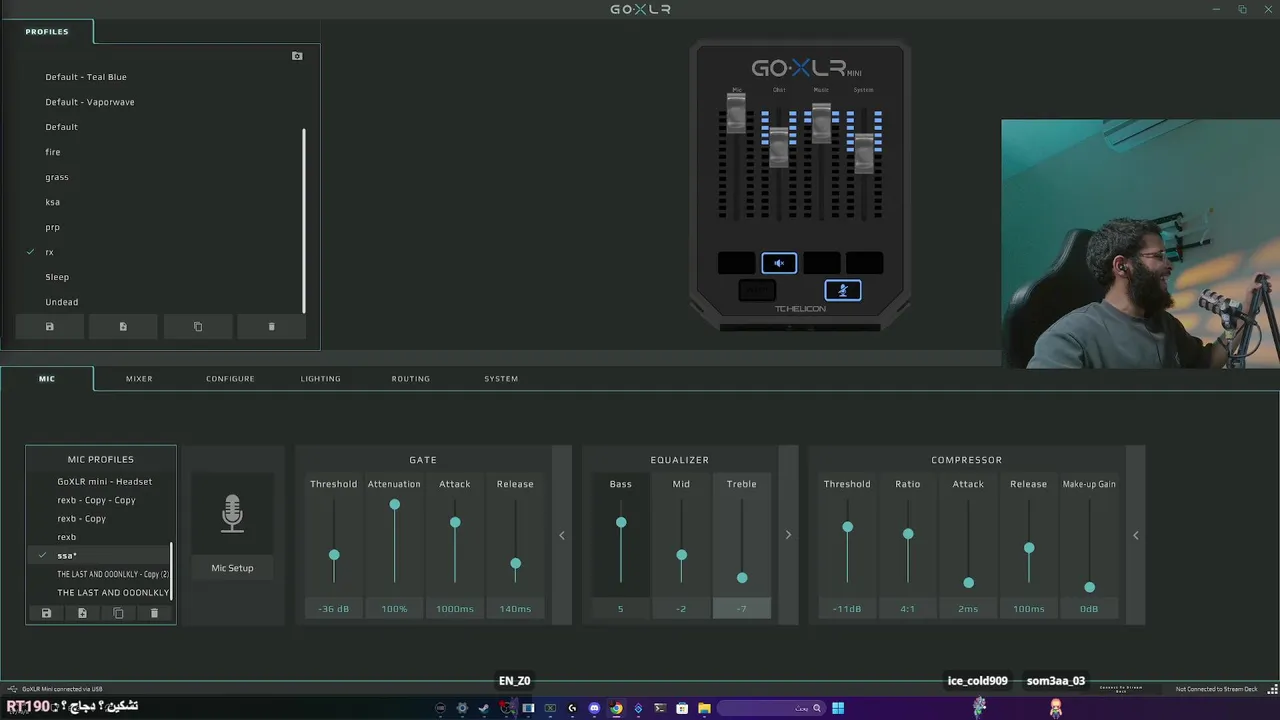Save the current mic profile
The width and height of the screenshot is (1280, 720).
click(46, 613)
